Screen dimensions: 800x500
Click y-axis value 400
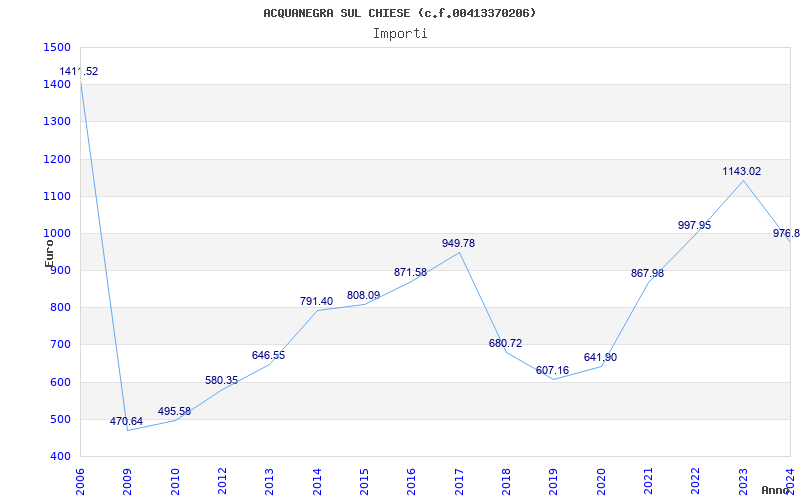pyautogui.click(x=61, y=457)
